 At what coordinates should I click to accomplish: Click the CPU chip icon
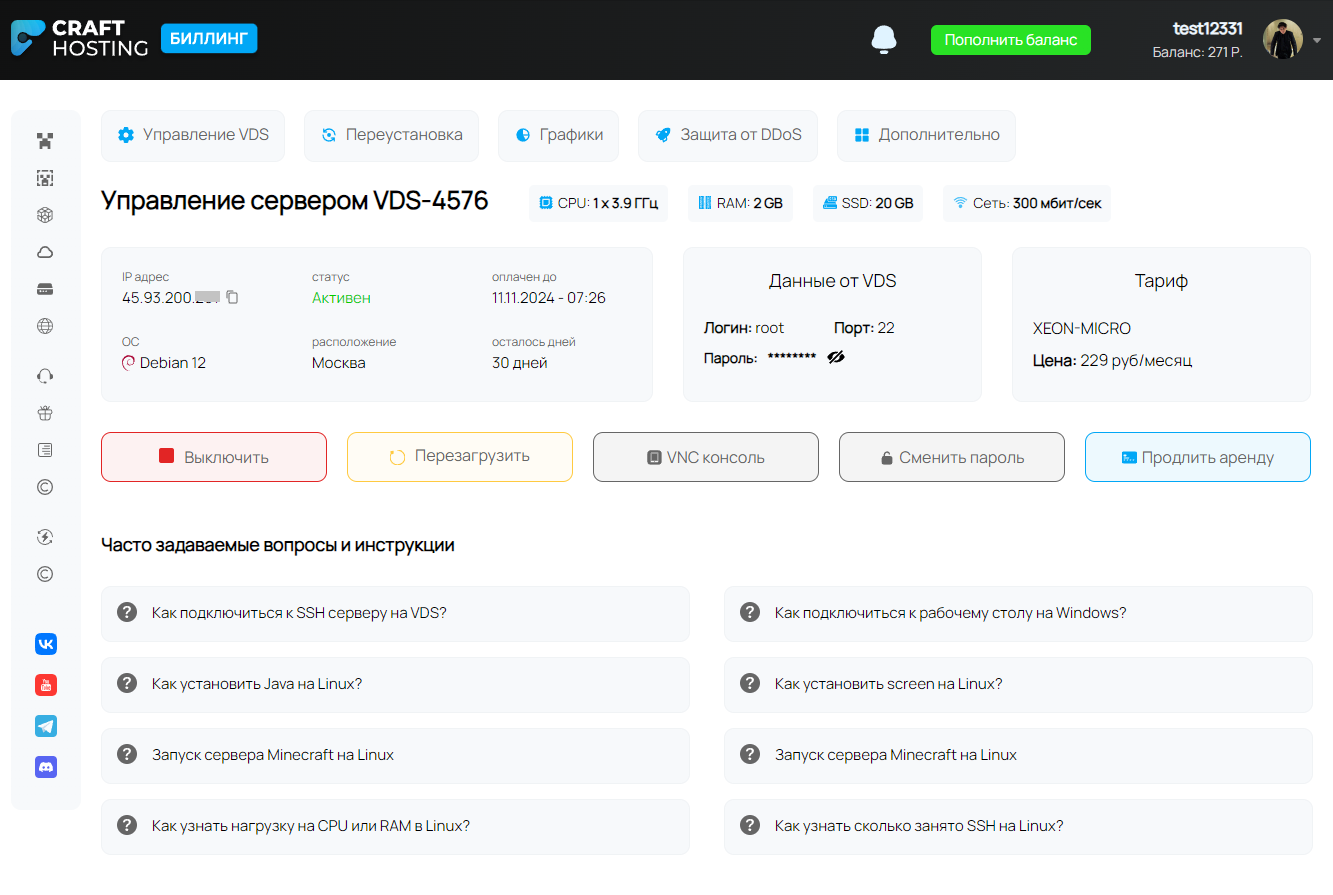[x=545, y=203]
